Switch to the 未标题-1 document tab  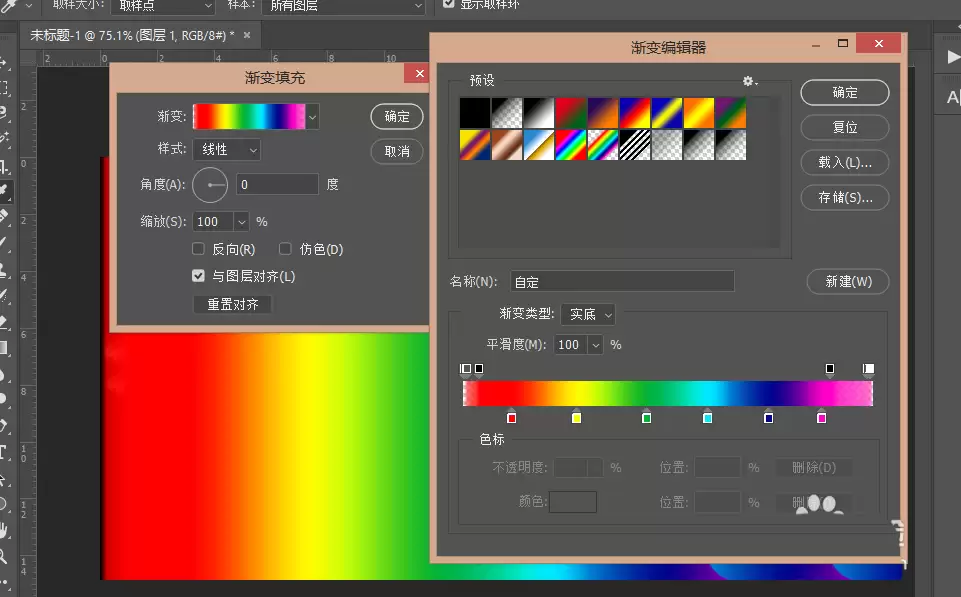pos(132,36)
